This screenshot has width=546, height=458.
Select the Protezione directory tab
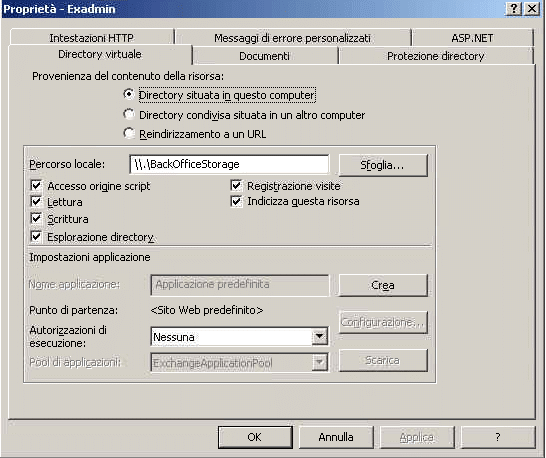click(436, 56)
